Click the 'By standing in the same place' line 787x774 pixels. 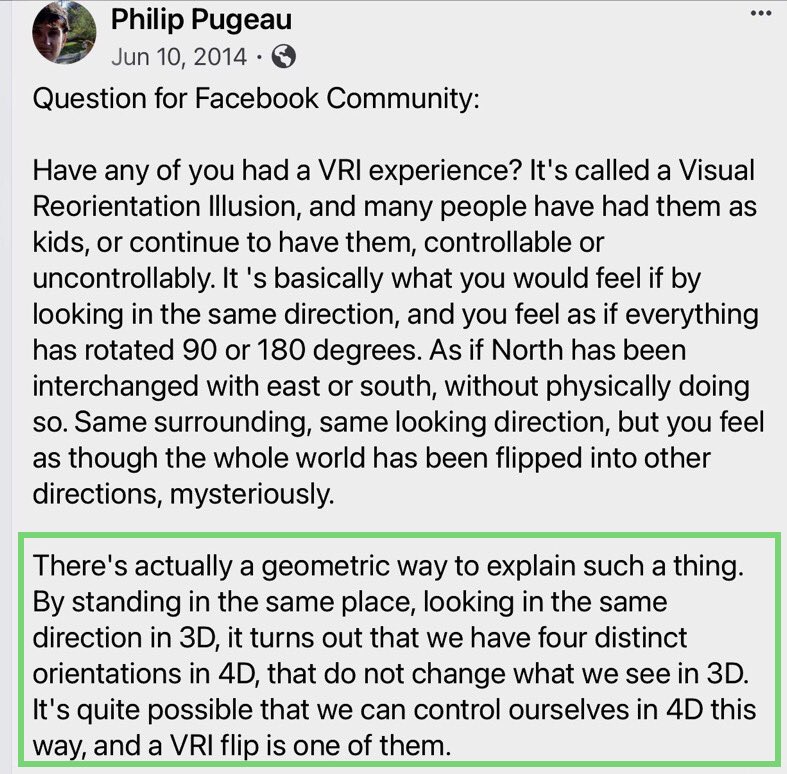350,602
